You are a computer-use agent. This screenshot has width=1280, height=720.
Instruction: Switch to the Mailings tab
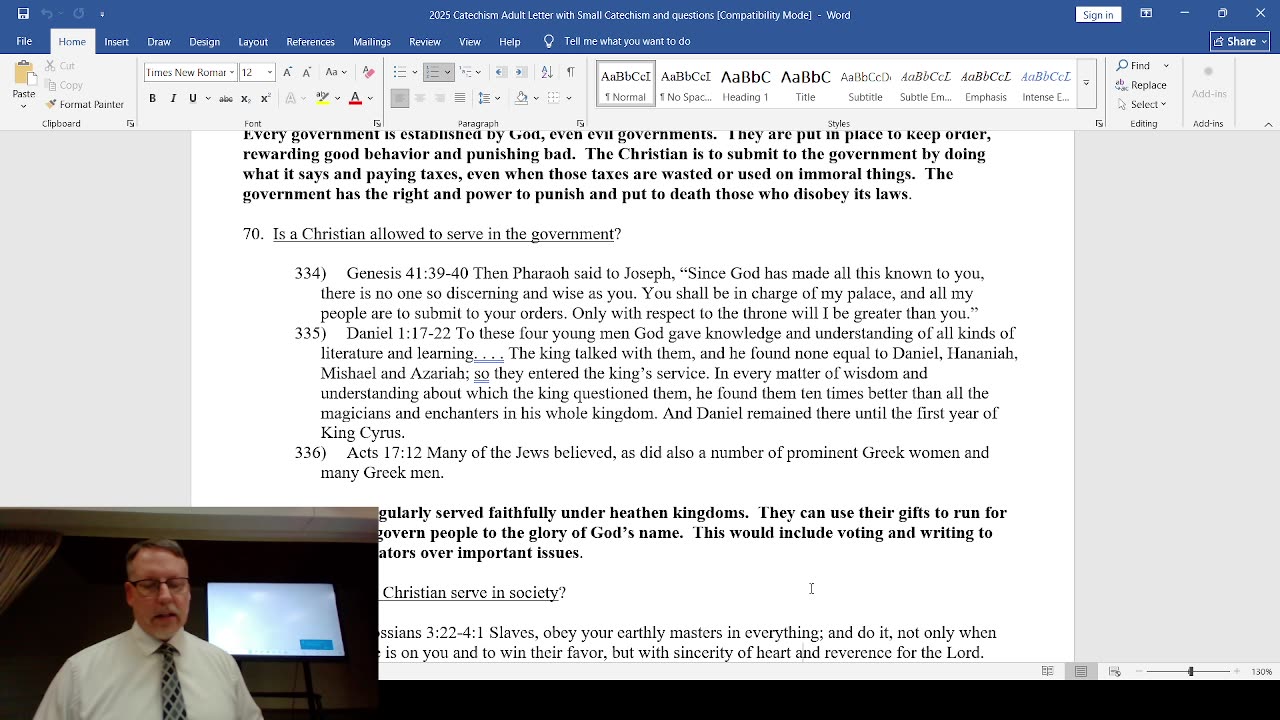click(372, 41)
